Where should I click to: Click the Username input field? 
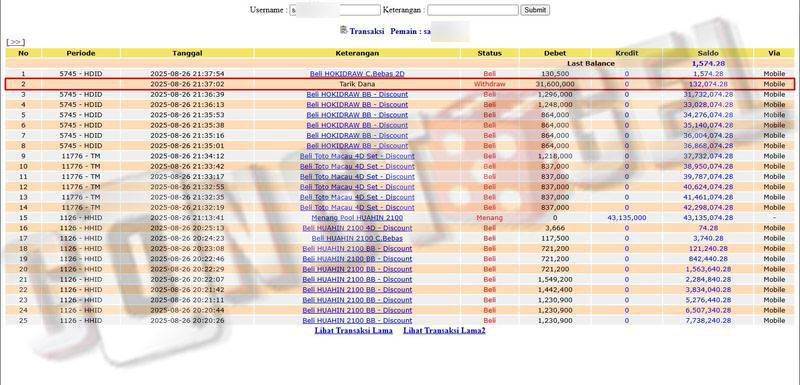[335, 10]
